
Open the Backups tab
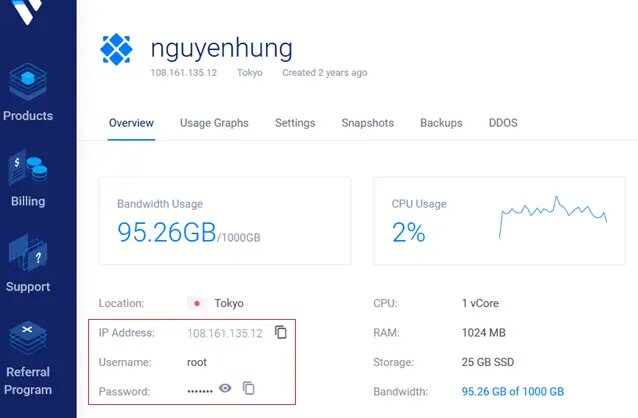pyautogui.click(x=441, y=123)
